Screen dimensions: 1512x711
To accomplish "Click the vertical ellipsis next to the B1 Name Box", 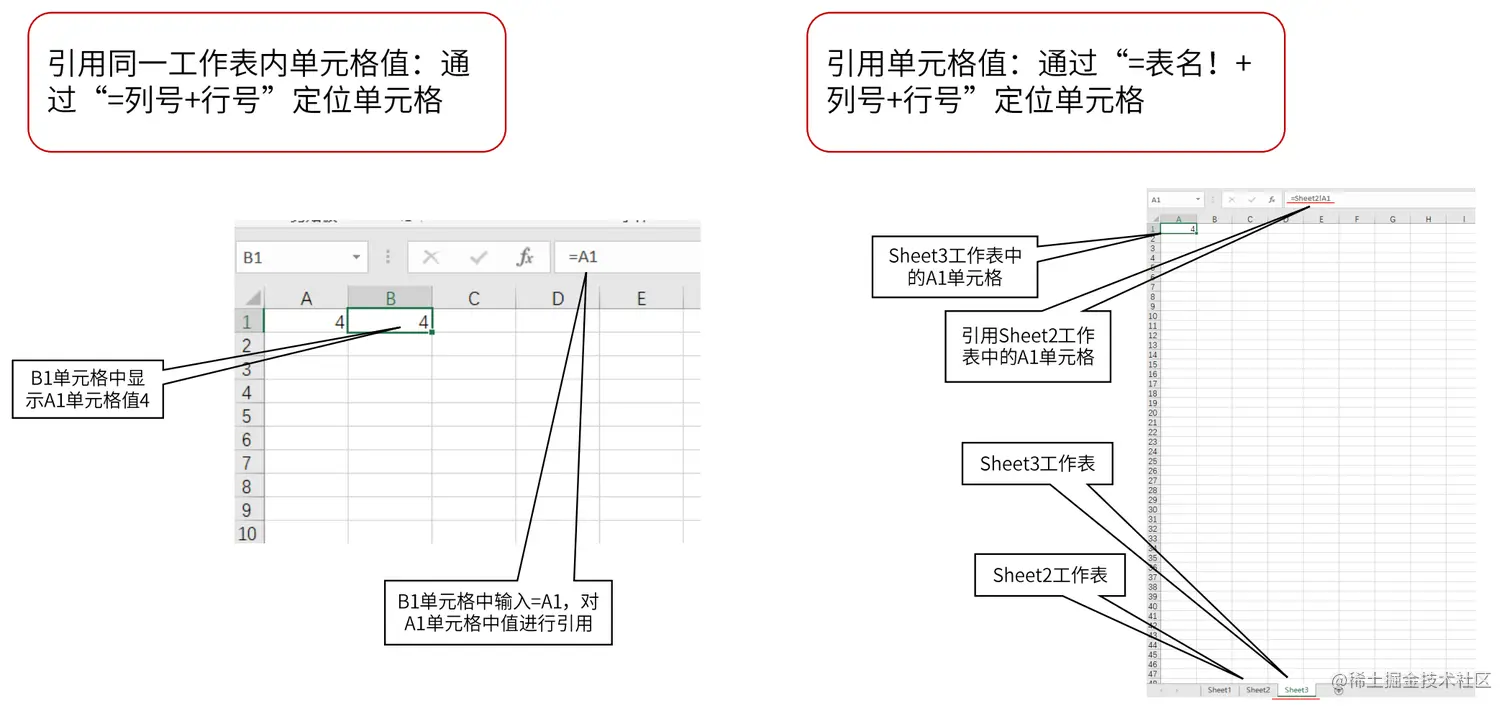I will click(387, 257).
